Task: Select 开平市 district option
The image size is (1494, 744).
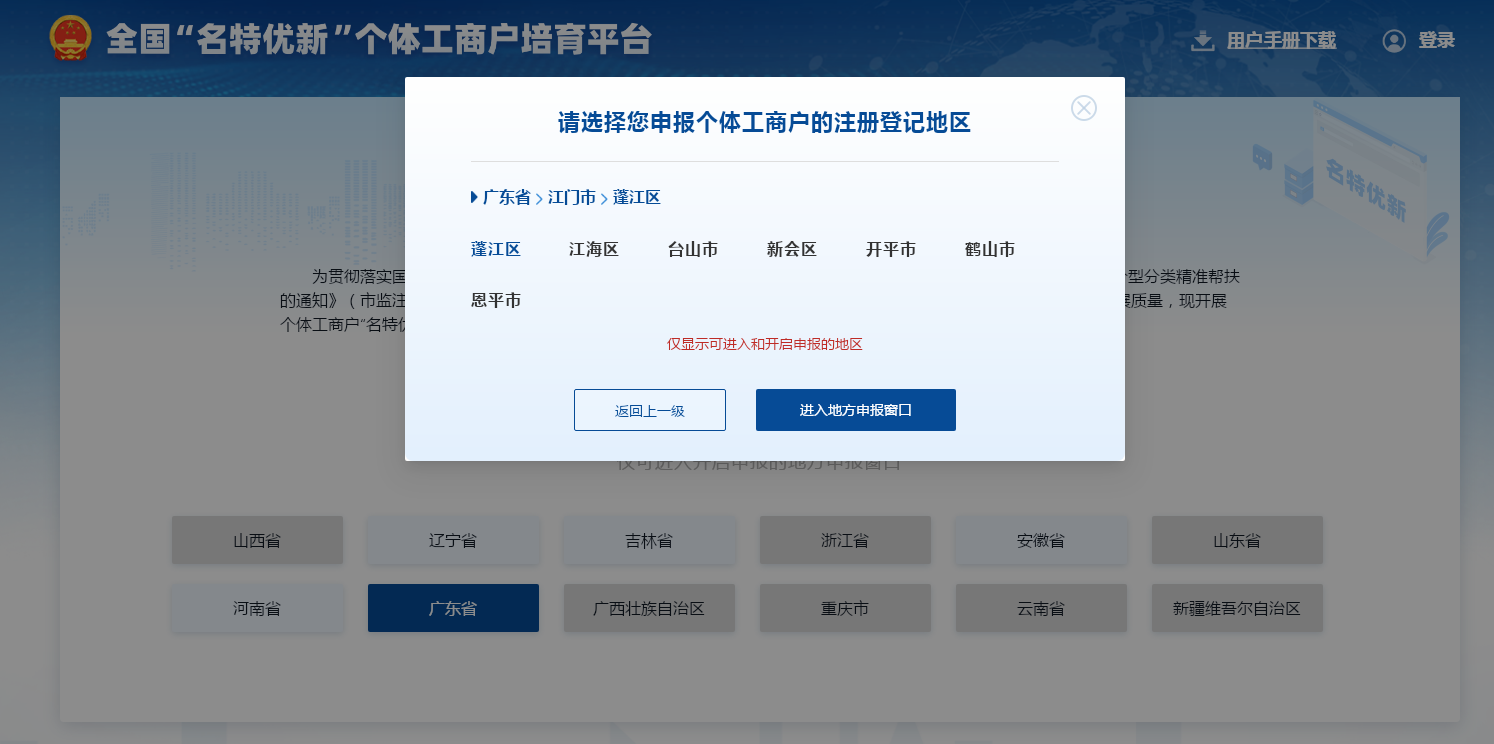Action: coord(890,249)
